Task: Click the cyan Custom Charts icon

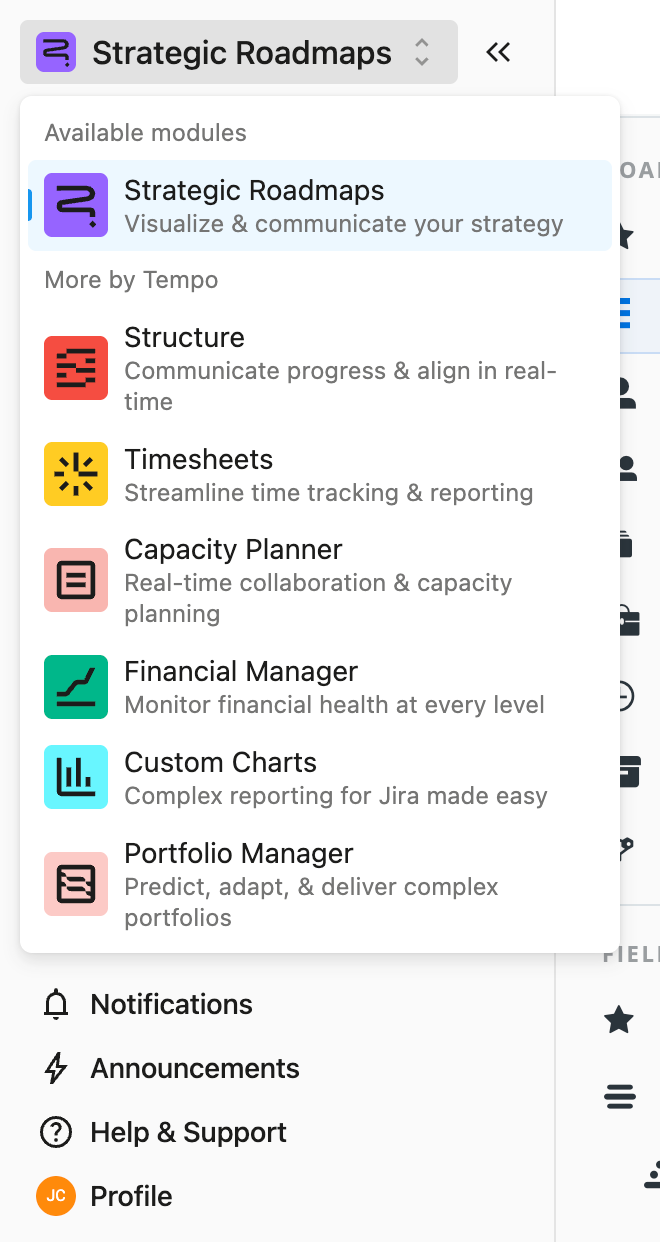Action: pos(76,777)
